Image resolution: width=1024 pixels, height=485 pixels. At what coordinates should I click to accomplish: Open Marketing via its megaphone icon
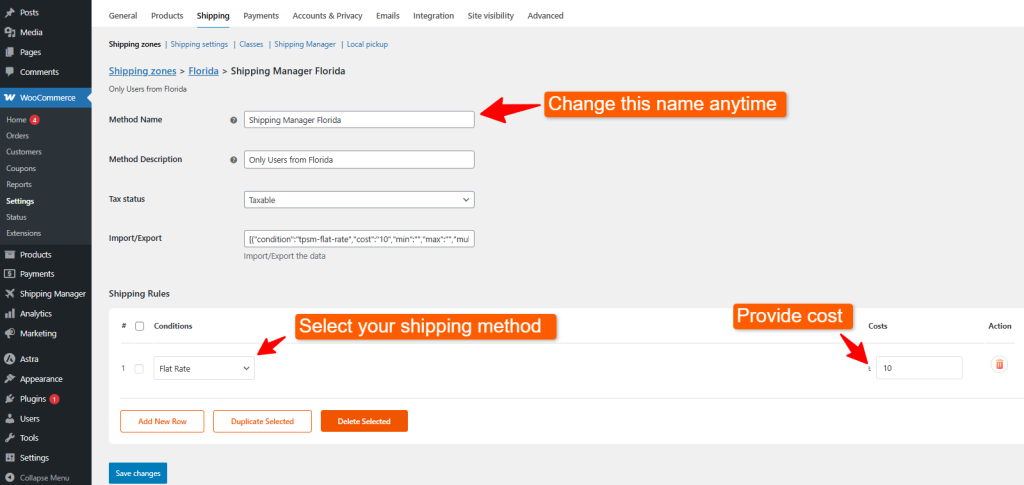point(10,334)
